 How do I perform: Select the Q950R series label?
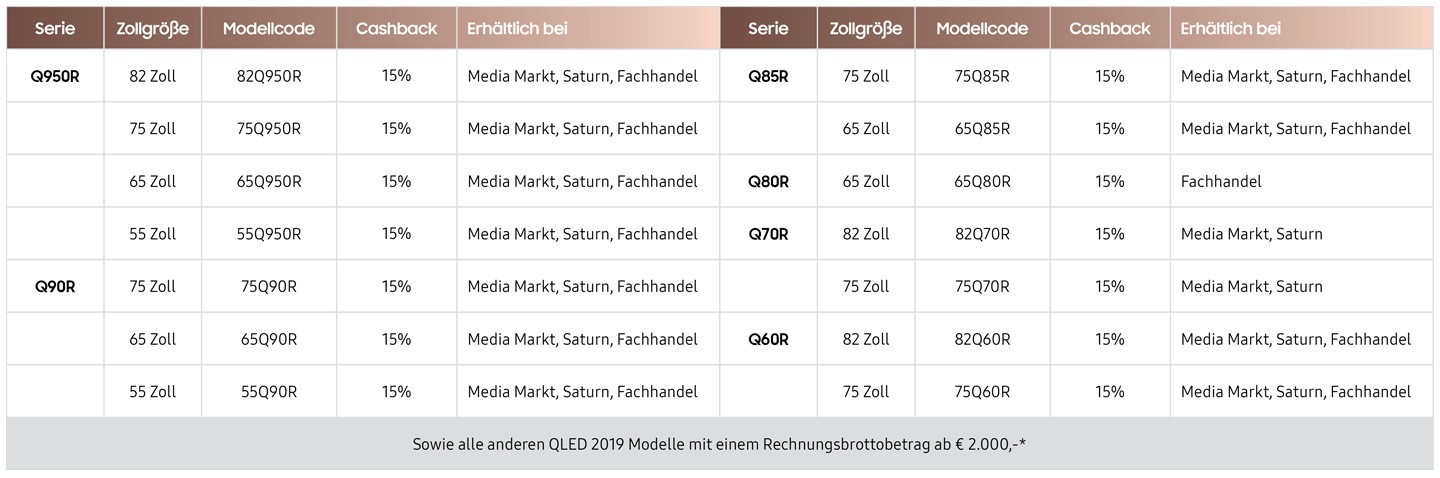[x=55, y=76]
